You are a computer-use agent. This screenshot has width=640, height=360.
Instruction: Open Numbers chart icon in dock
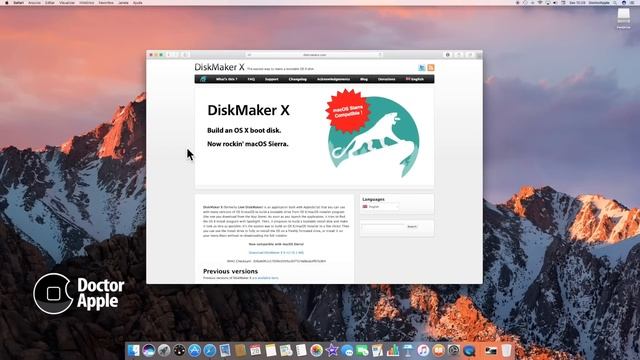tap(393, 350)
